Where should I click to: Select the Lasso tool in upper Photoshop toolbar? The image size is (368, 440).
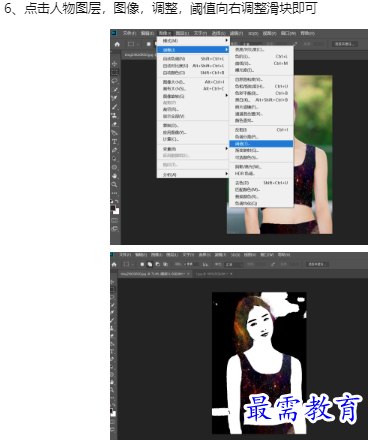click(114, 81)
